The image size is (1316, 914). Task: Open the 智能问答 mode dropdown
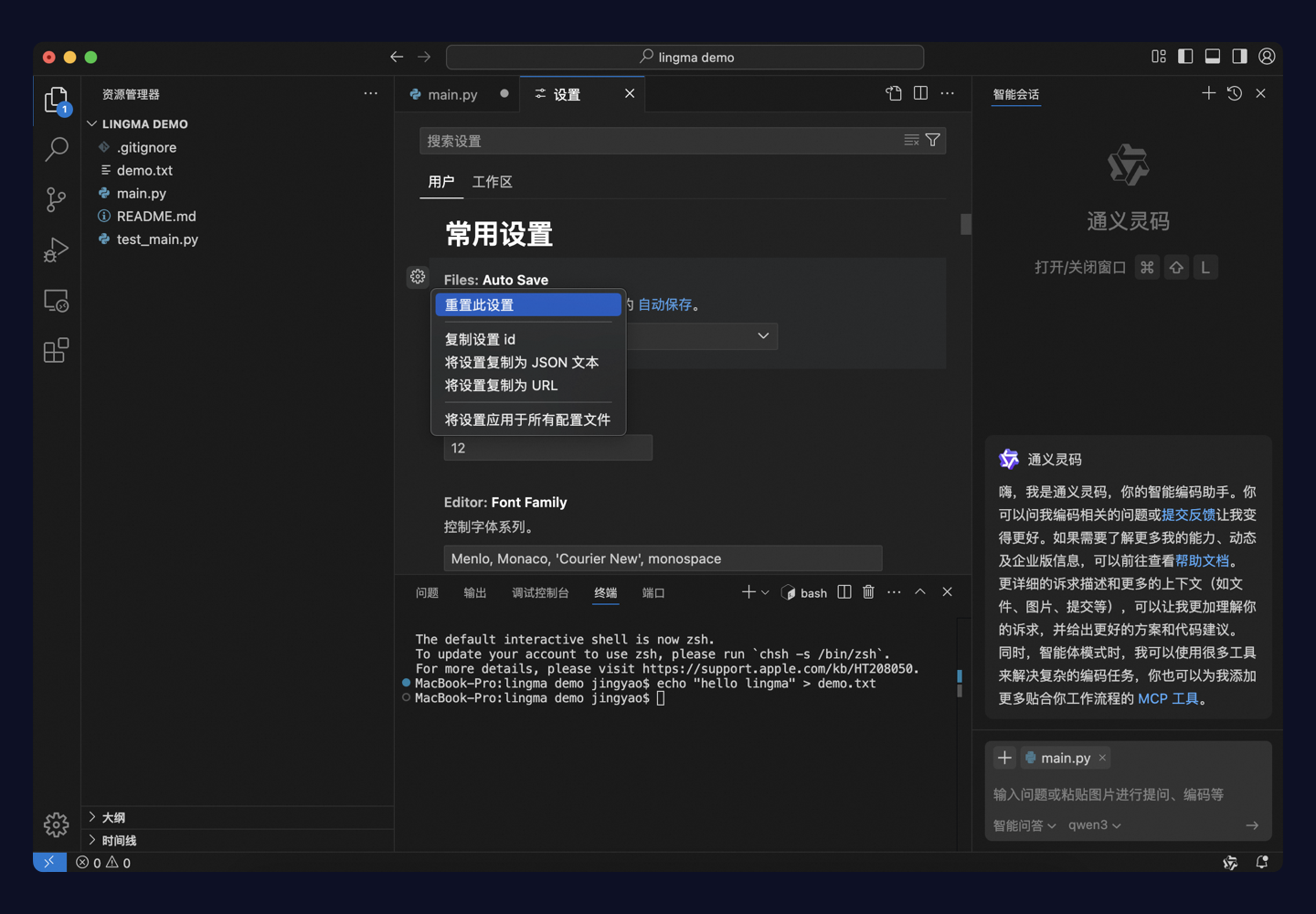coord(1024,825)
